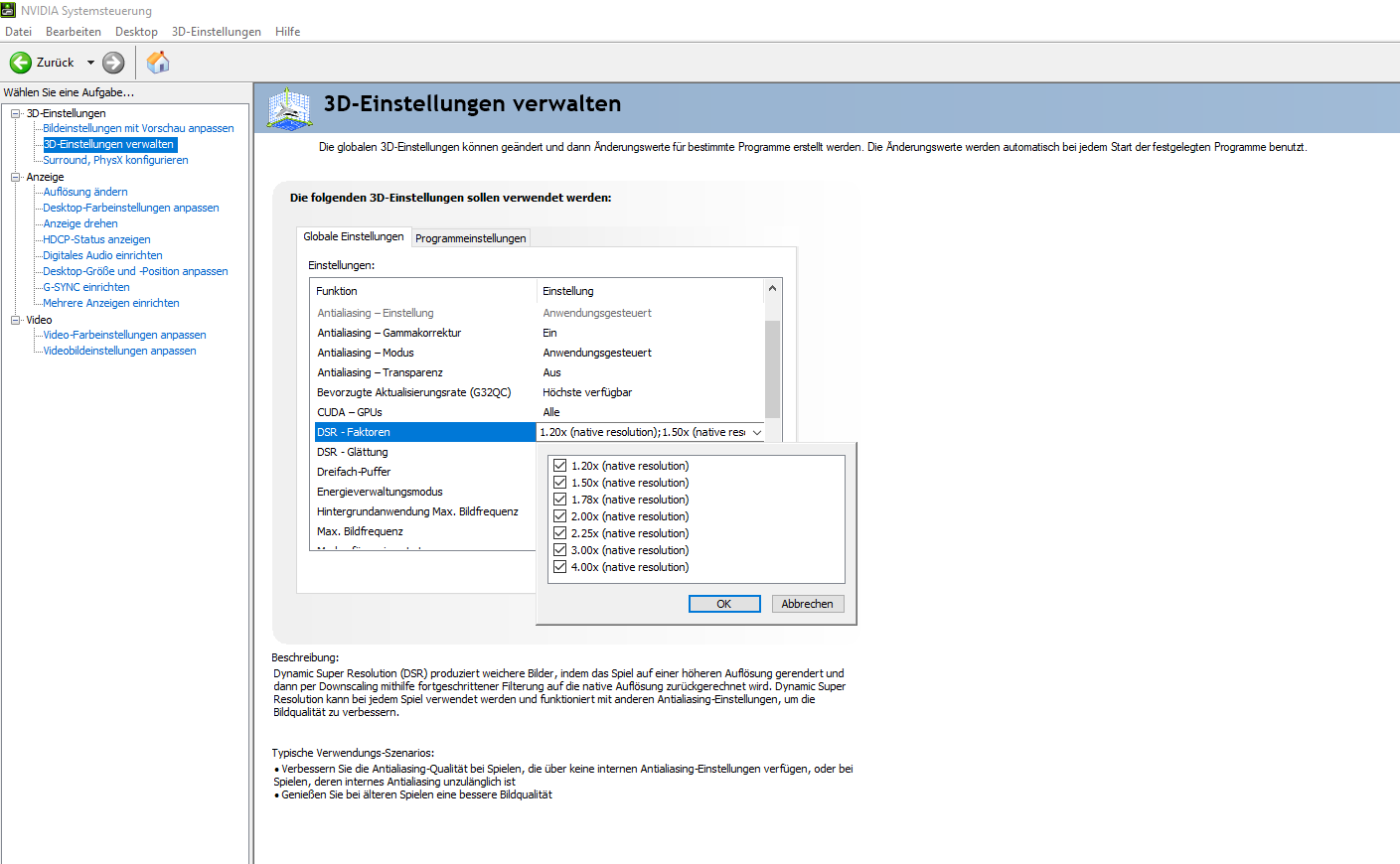Disable the 4.00x native resolution checkbox
Screen dimensions: 1400x864
point(560,567)
